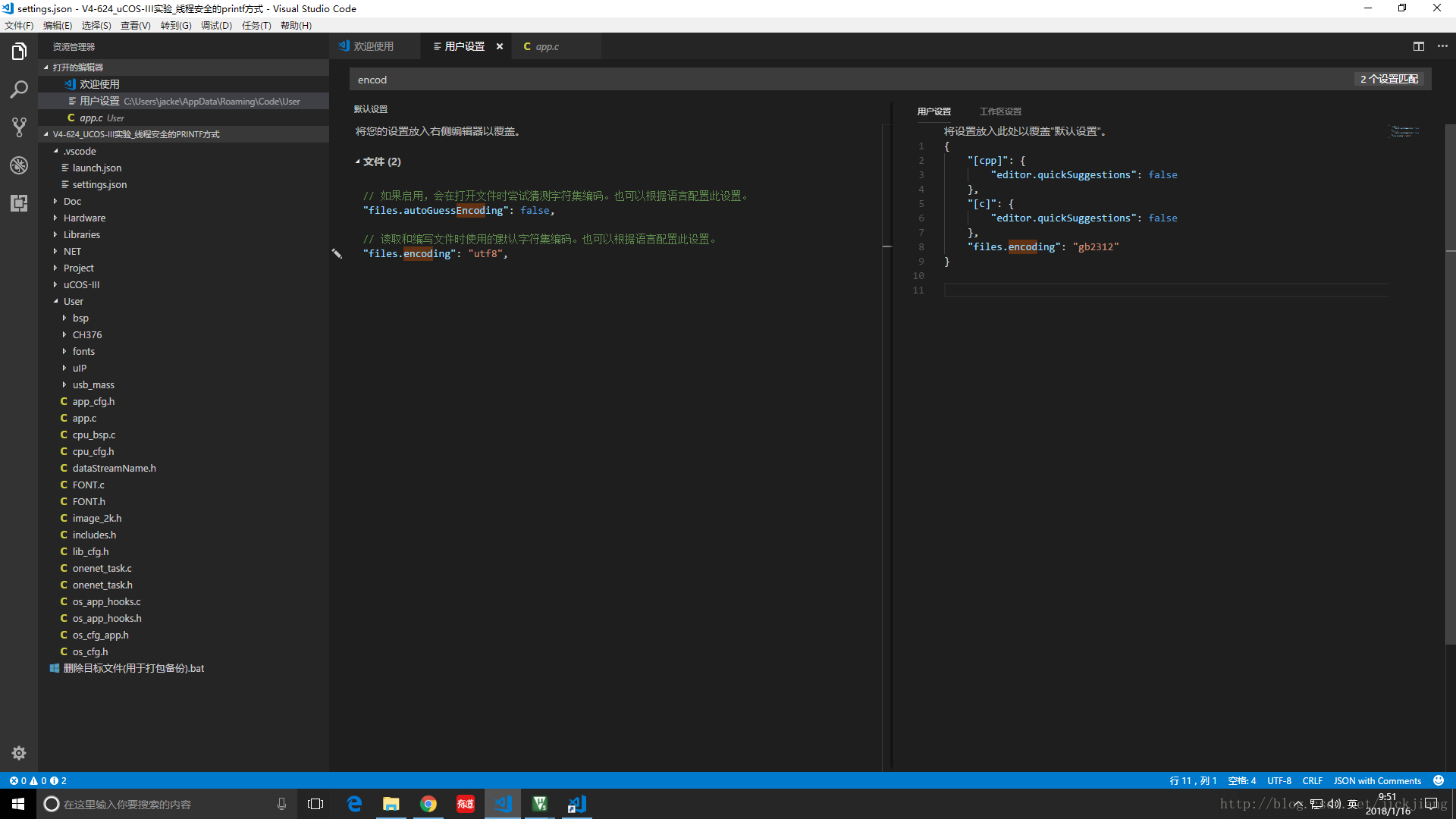
Task: Open the Youdao app on taskbar
Action: point(466,804)
